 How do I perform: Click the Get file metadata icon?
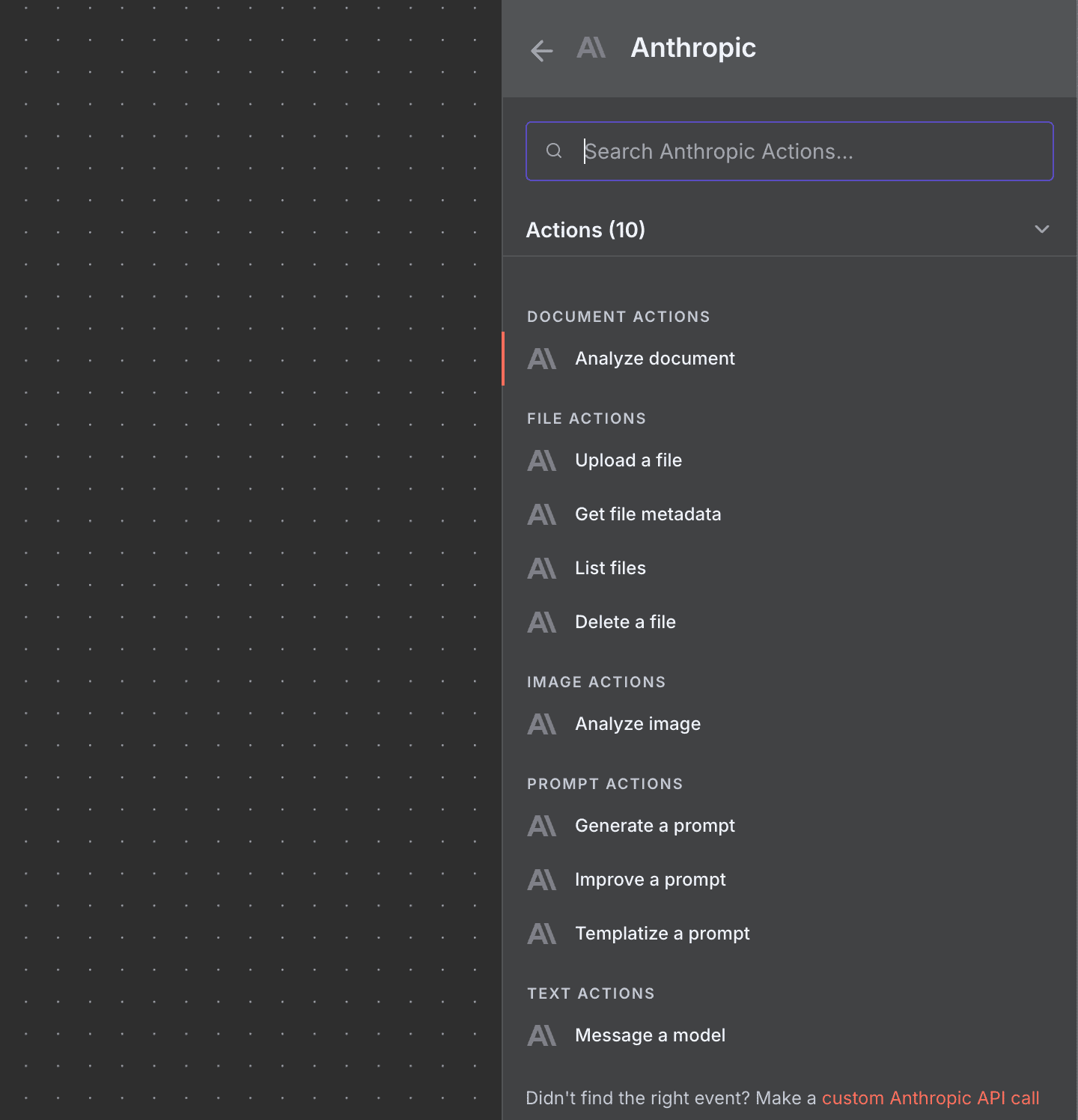click(x=541, y=514)
